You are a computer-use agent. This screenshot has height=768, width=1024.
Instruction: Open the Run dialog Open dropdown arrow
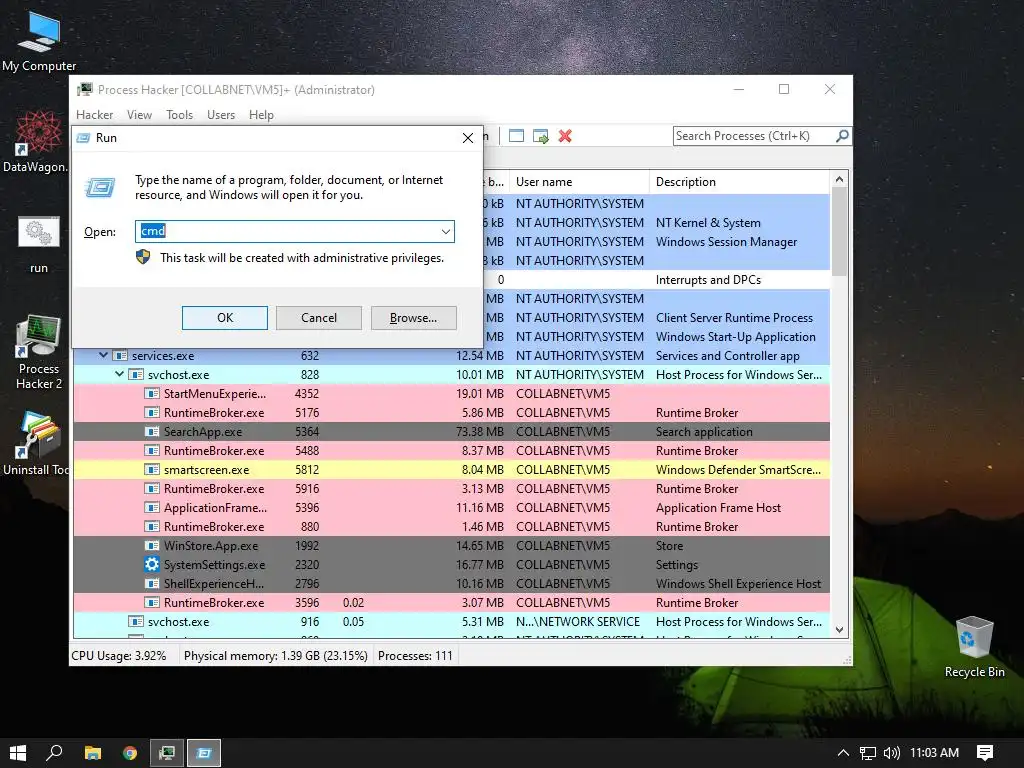pyautogui.click(x=445, y=231)
